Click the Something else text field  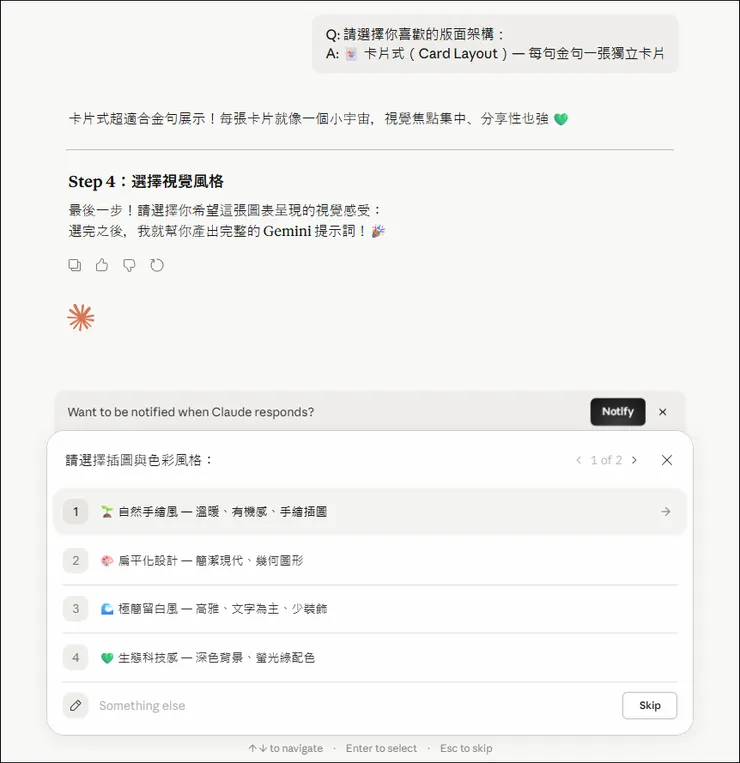tap(355, 706)
